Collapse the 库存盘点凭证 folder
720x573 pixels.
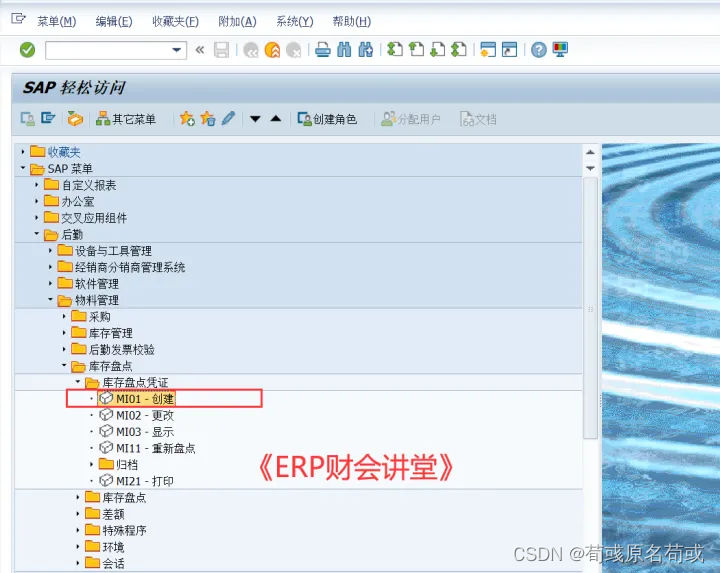click(78, 382)
